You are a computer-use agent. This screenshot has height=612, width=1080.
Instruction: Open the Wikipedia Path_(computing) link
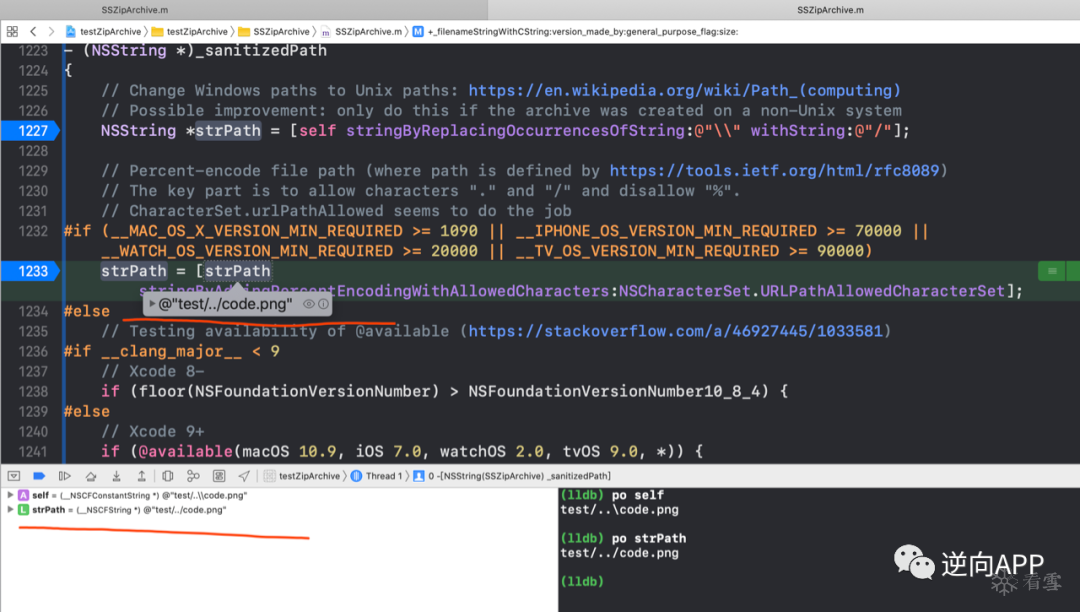(x=684, y=91)
